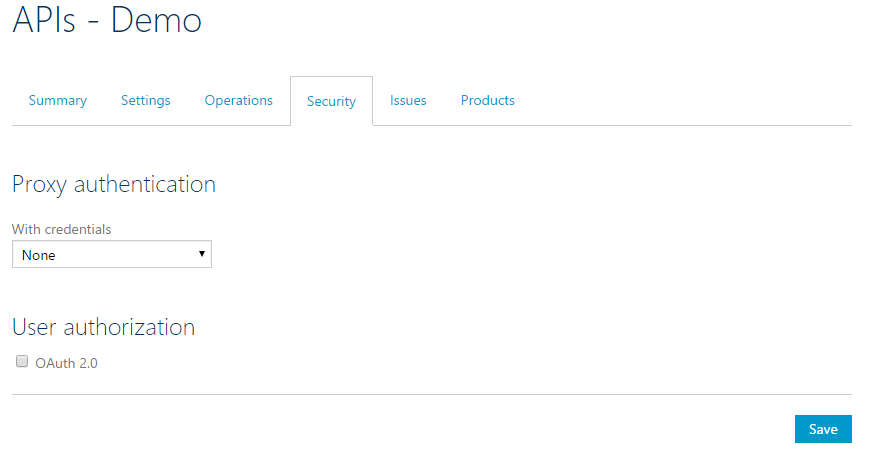The image size is (874, 459).
Task: Go to the Operations tab
Action: pyautogui.click(x=239, y=100)
